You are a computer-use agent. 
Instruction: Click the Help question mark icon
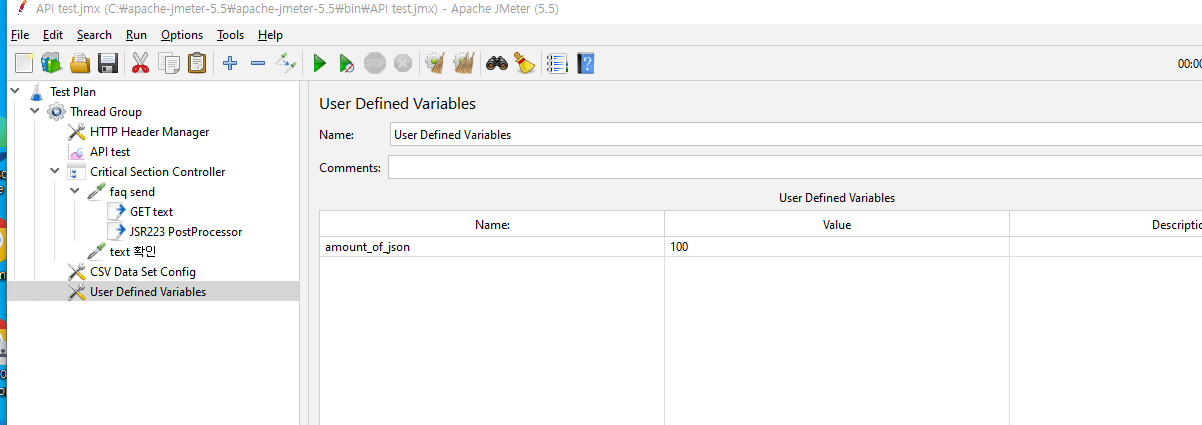tap(586, 64)
